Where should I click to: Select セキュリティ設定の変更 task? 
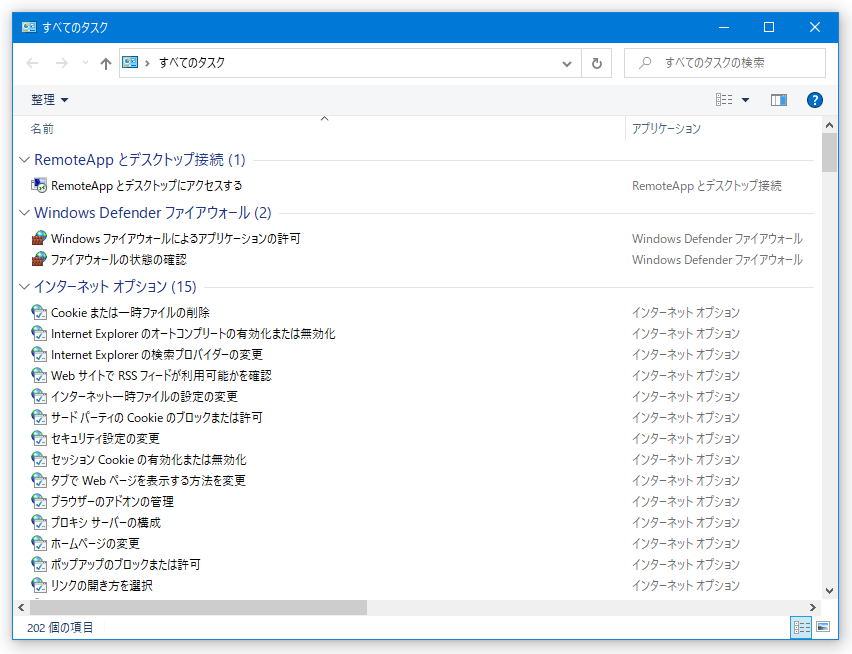(105, 438)
